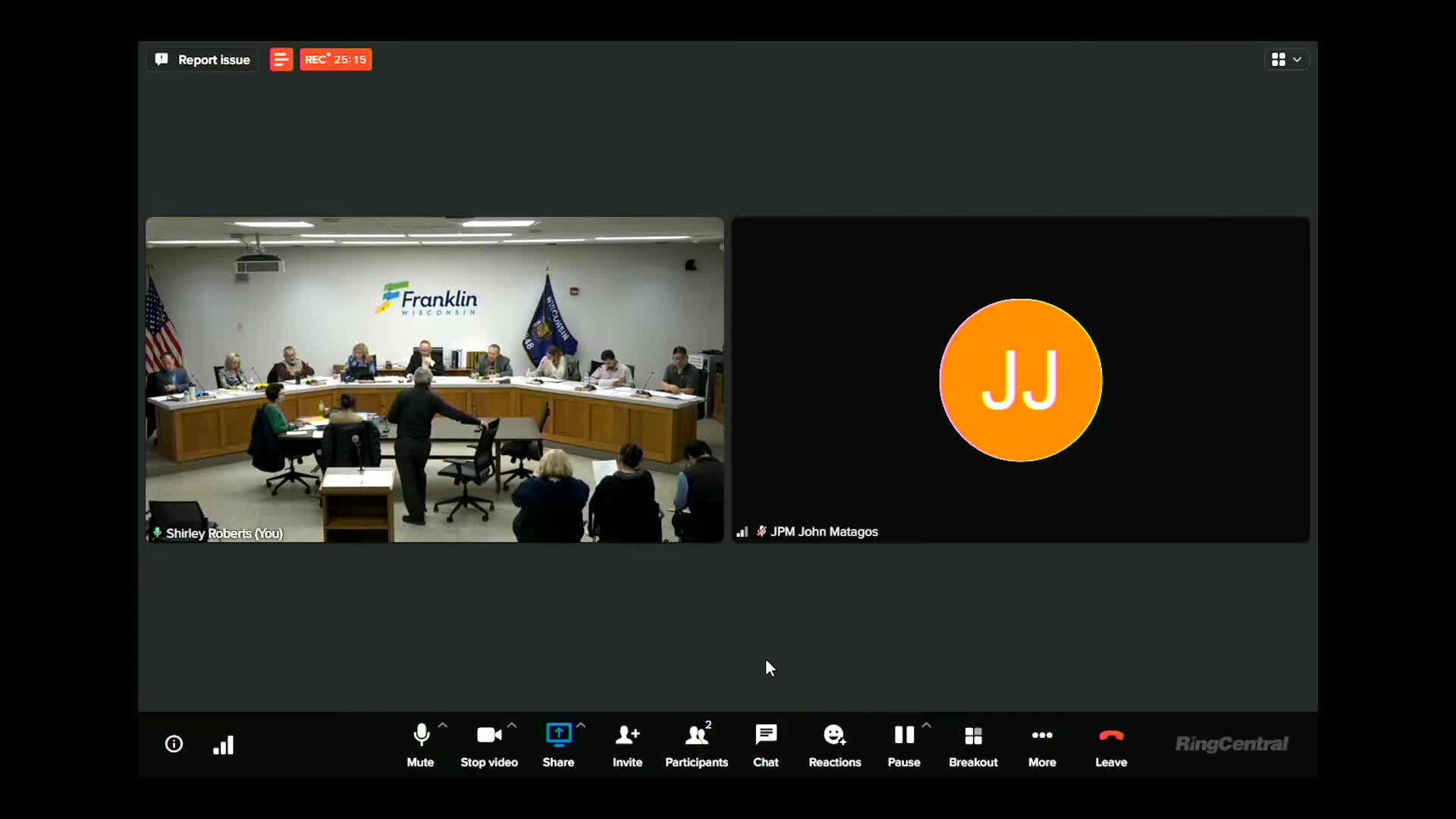Click the orange transcript icon
Viewport: 1456px width, 819px height.
pos(281,59)
